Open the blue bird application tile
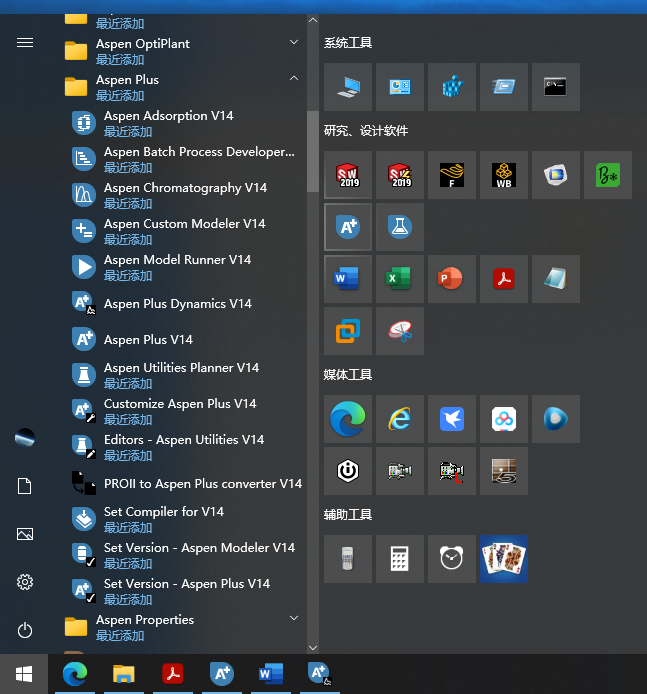The height and width of the screenshot is (694, 647). tap(452, 419)
